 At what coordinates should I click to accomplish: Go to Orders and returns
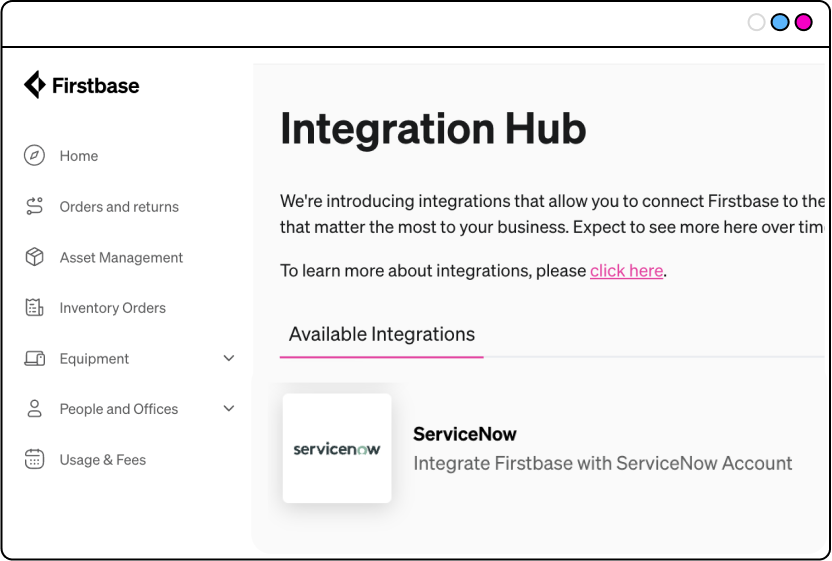pos(119,206)
